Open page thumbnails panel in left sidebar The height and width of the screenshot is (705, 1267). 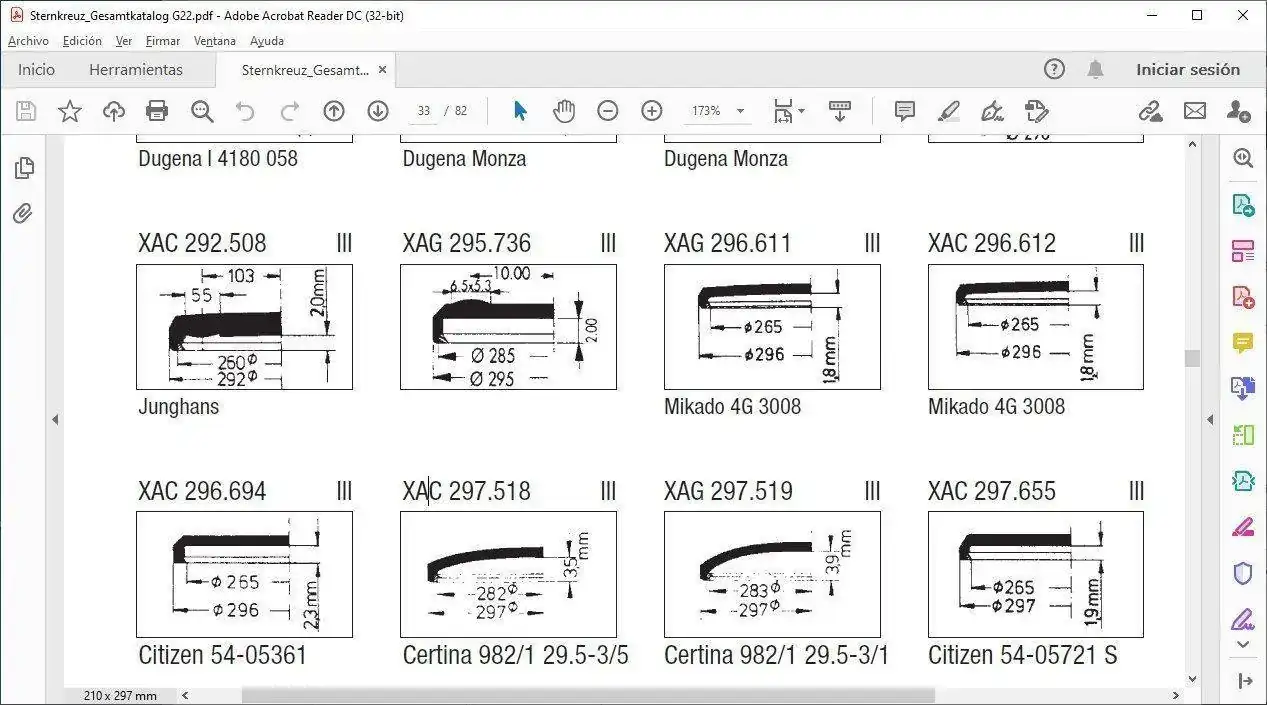pos(25,168)
